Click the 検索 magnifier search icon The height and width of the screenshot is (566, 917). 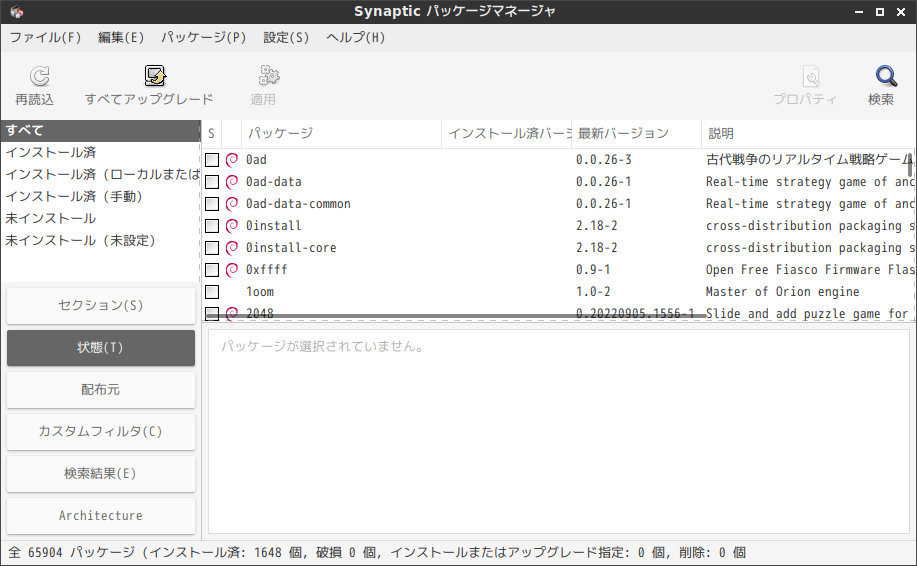tap(886, 76)
